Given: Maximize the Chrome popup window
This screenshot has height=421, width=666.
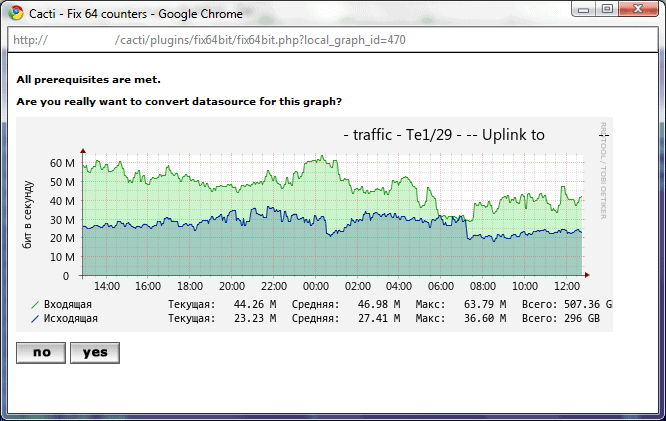Looking at the screenshot, I should pyautogui.click(x=607, y=9).
